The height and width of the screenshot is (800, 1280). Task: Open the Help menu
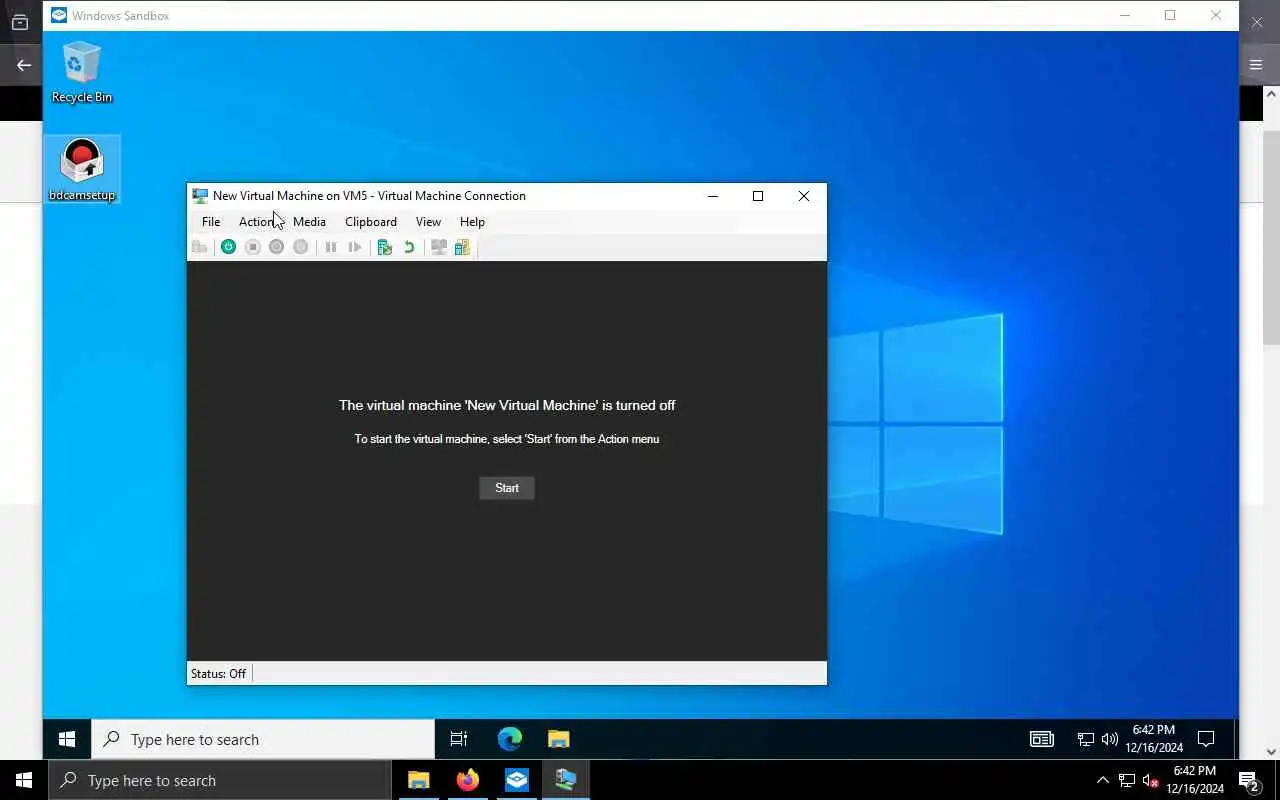coord(472,222)
